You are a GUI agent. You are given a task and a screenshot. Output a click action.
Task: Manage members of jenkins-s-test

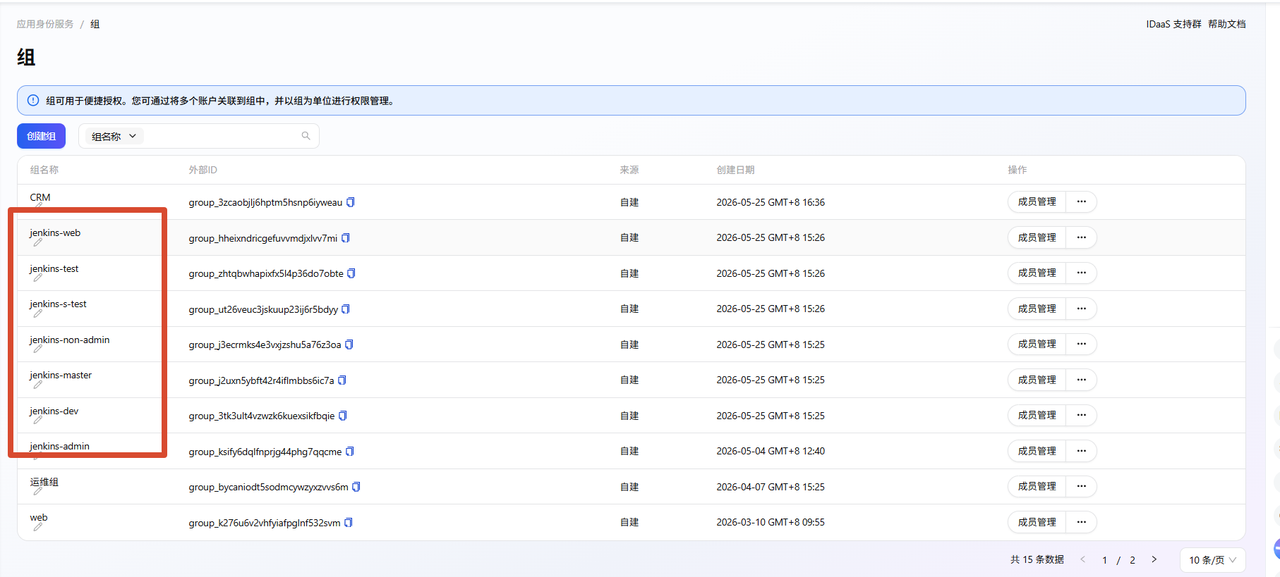pyautogui.click(x=1037, y=309)
